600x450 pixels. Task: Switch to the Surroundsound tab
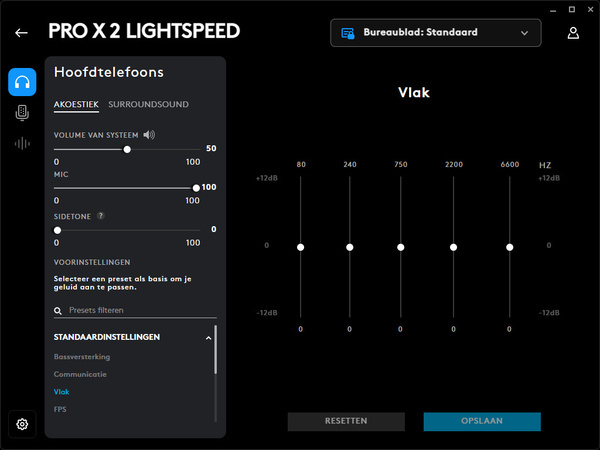pos(148,104)
